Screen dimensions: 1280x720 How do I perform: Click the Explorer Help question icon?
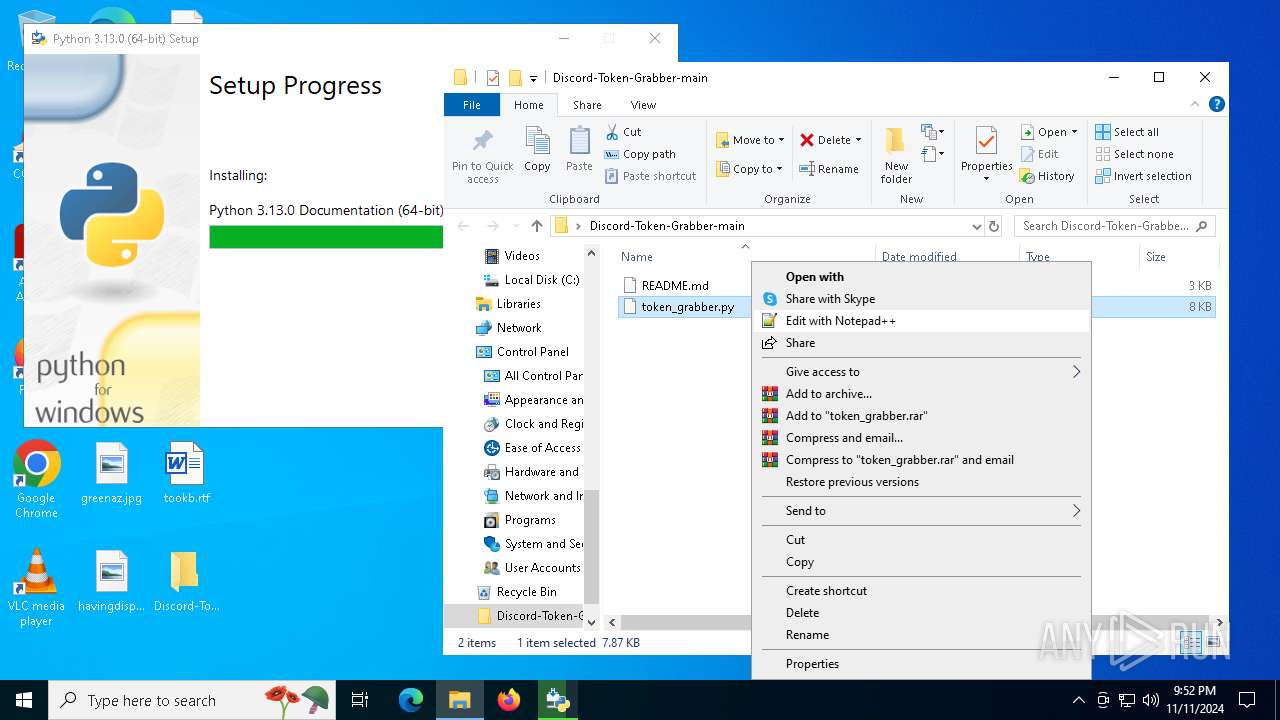pyautogui.click(x=1216, y=104)
